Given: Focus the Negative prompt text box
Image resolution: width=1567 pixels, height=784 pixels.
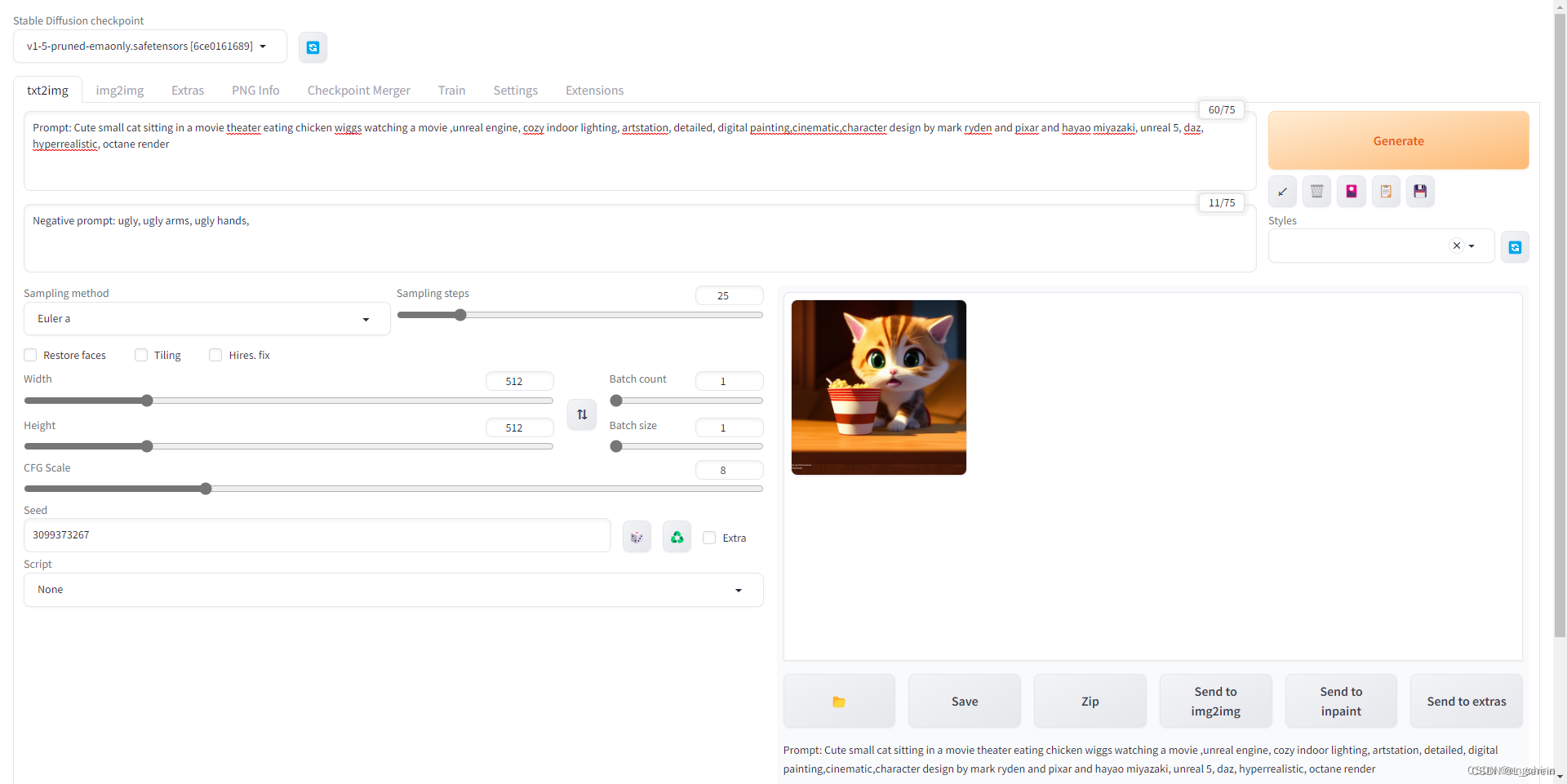Looking at the screenshot, I should (x=640, y=238).
